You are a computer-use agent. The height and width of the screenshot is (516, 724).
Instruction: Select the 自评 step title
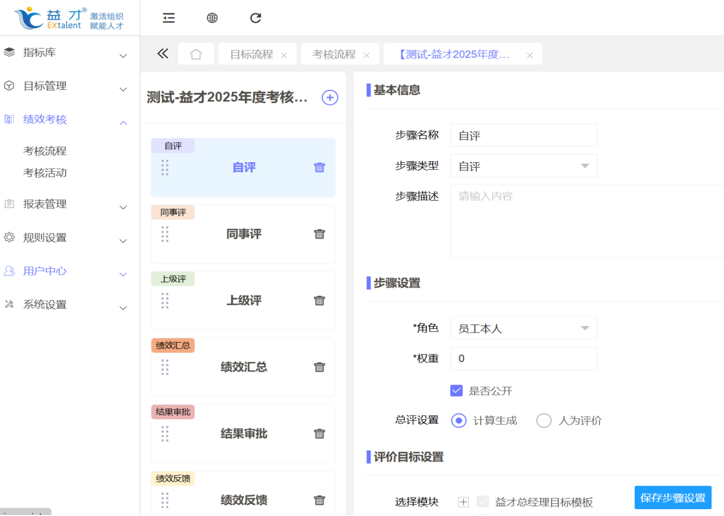244,167
